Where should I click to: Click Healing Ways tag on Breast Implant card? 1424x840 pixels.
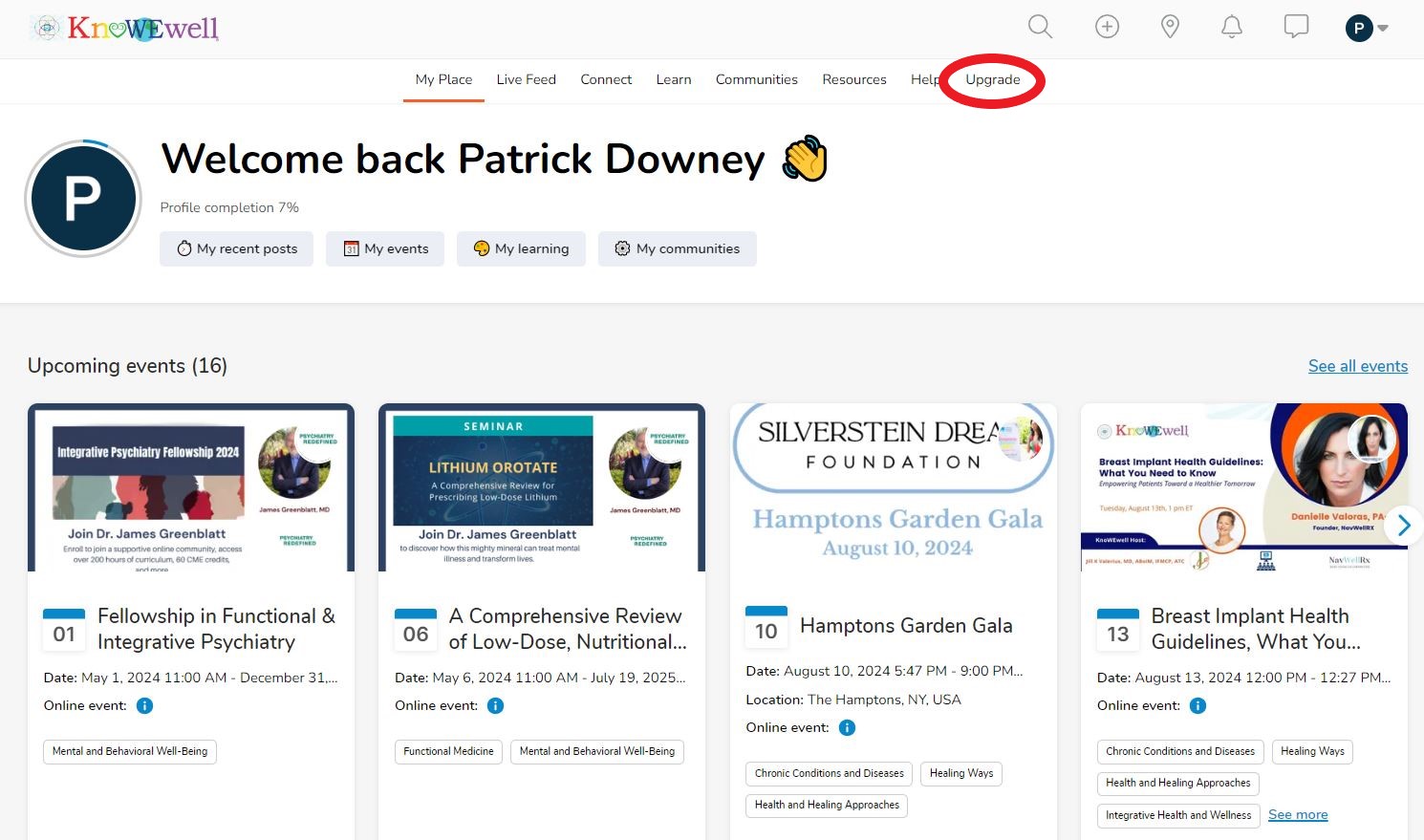[1312, 751]
